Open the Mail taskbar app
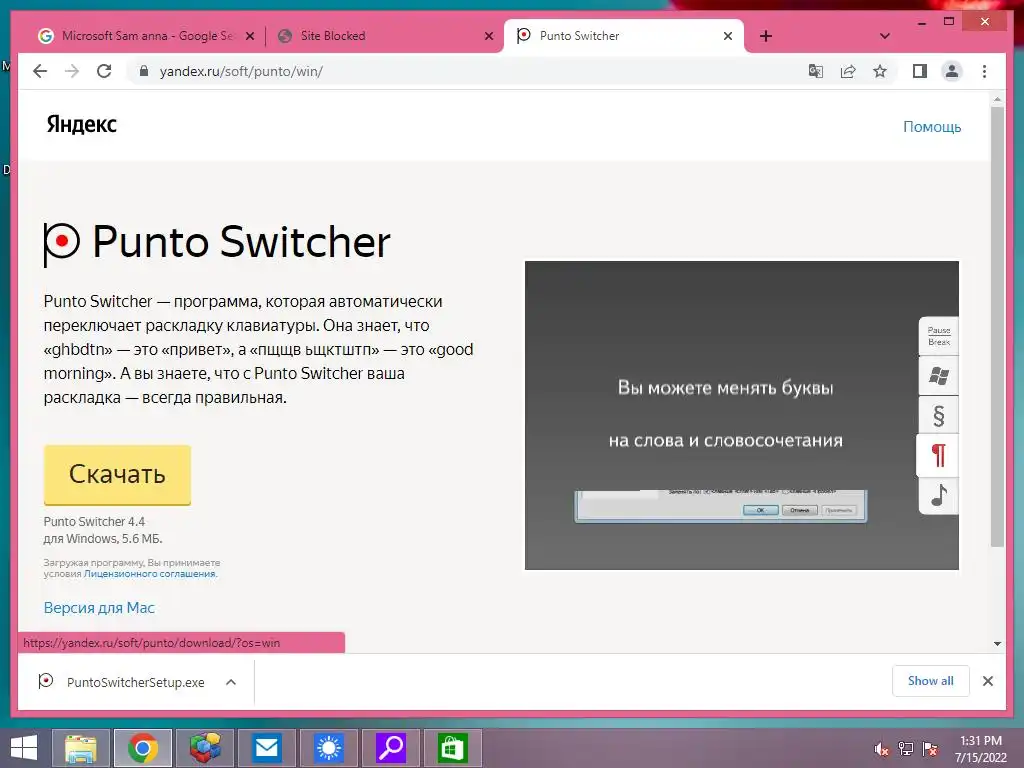This screenshot has width=1024, height=768. (267, 748)
